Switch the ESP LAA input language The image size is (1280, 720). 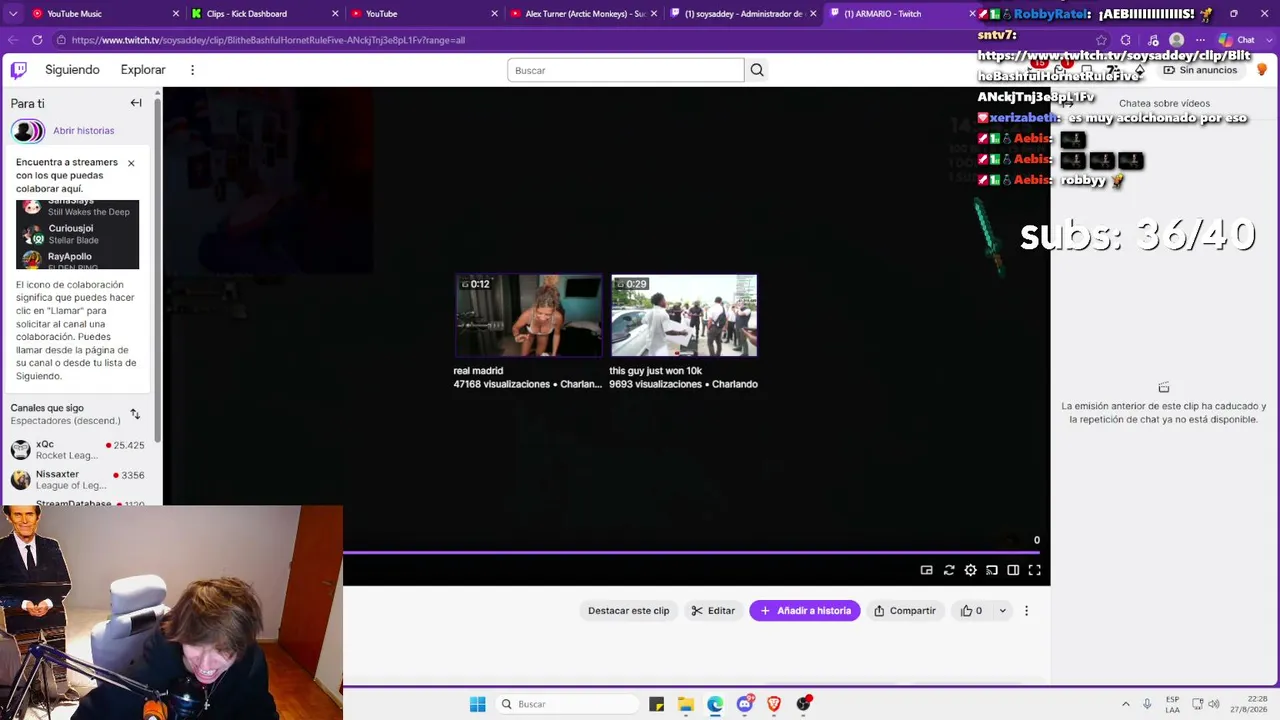1172,704
